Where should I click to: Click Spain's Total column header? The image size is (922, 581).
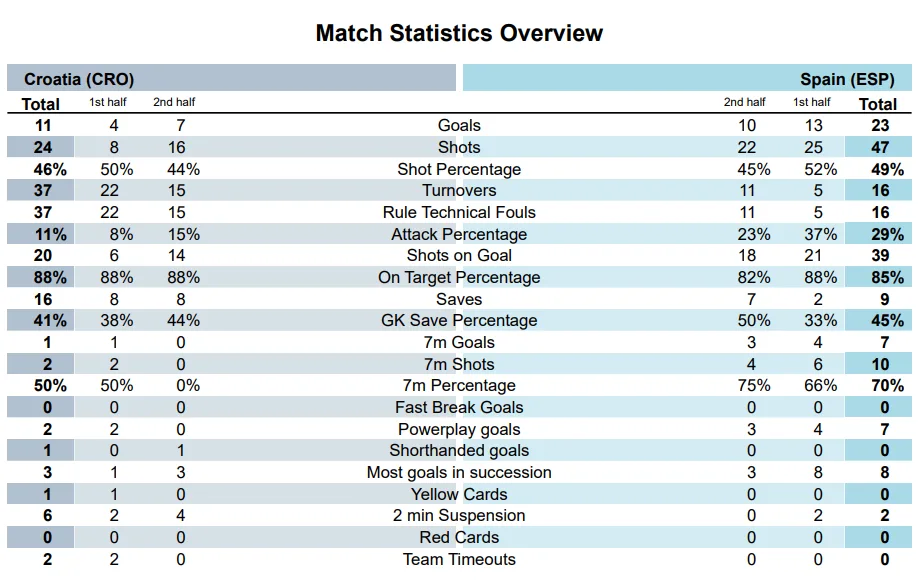coord(877,104)
